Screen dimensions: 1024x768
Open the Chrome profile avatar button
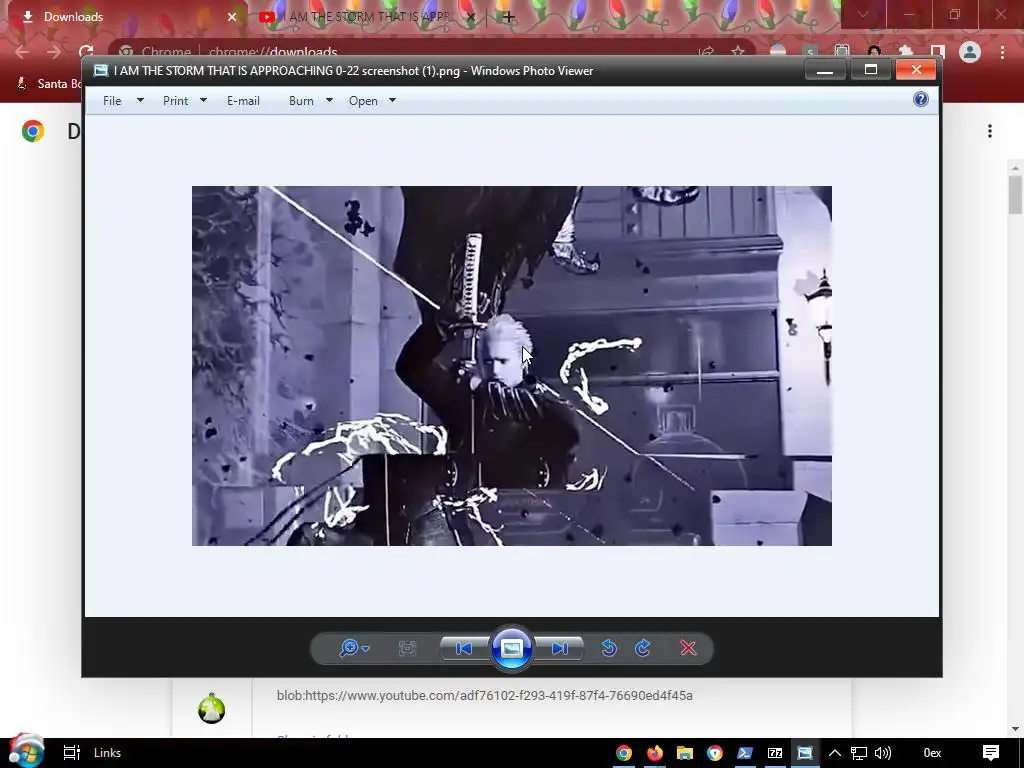click(x=970, y=52)
